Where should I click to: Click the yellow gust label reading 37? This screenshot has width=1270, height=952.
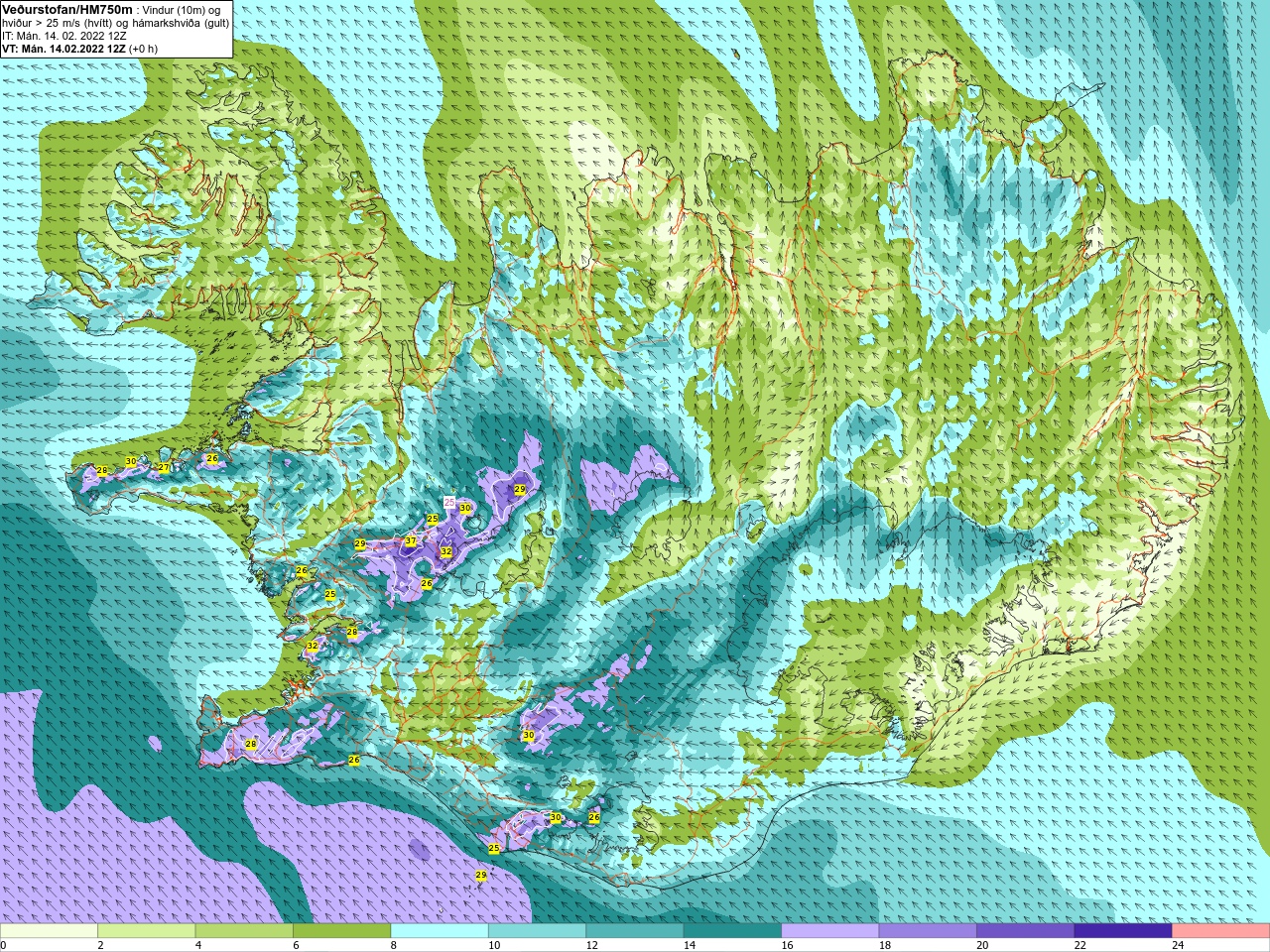coord(410,541)
